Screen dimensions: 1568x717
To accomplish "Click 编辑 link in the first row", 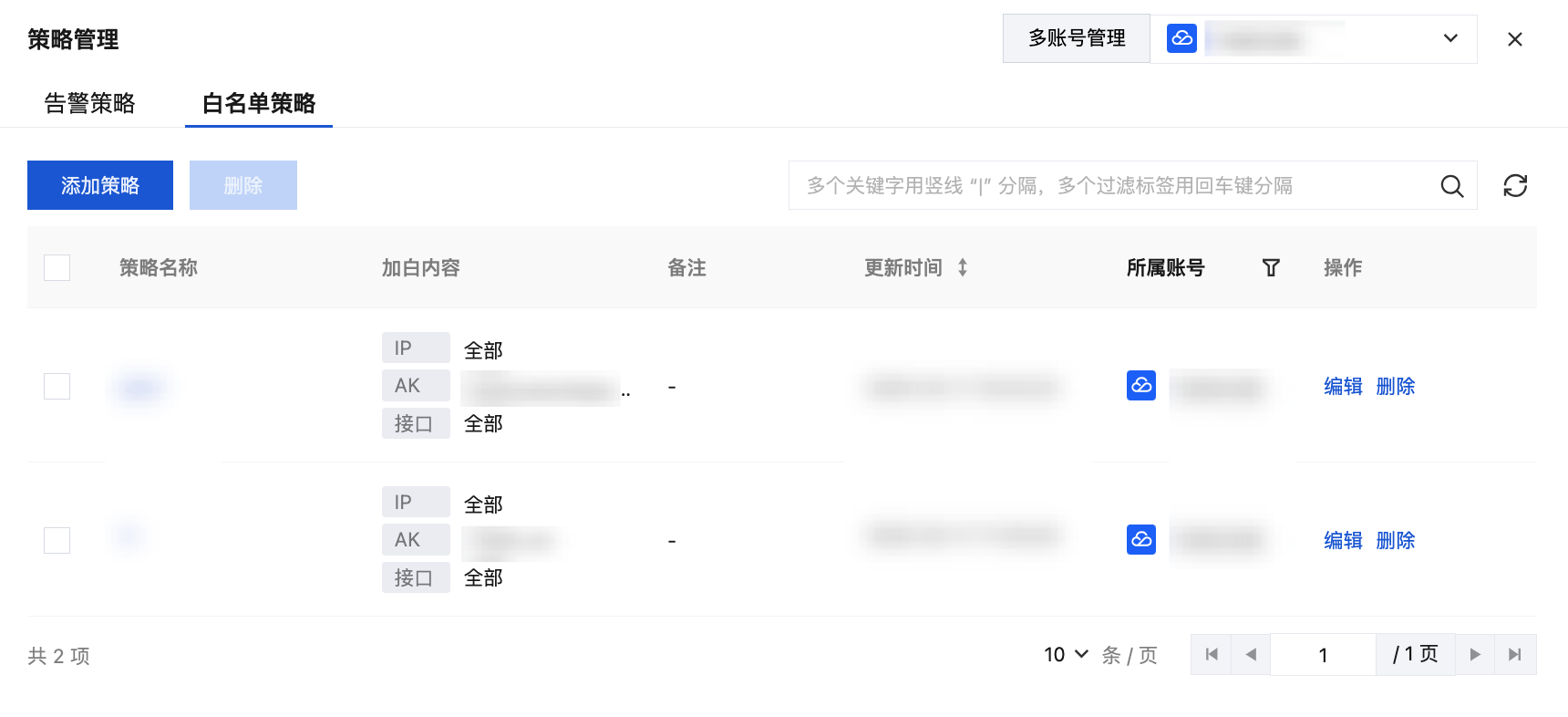I will (x=1343, y=386).
